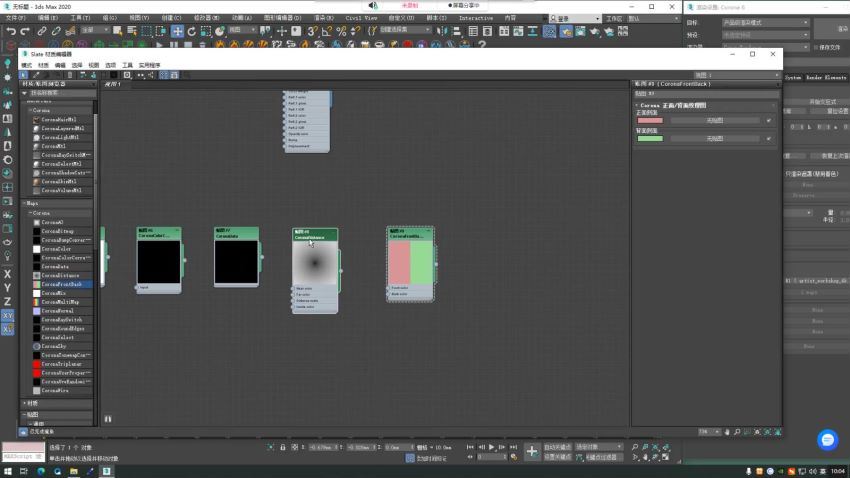Open the selection filter dropdown
Viewport: 850px width, 478px height.
(95, 30)
